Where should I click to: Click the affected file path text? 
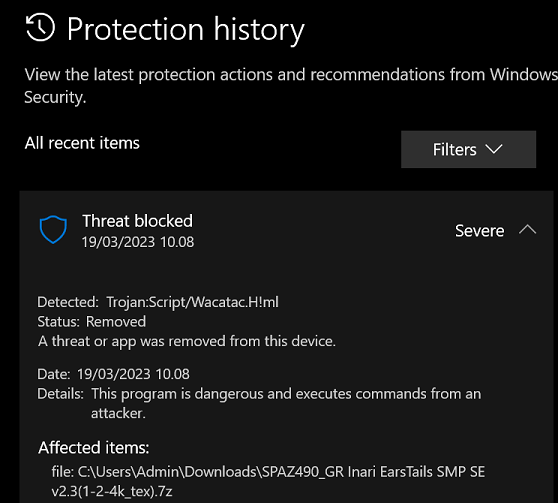[268, 481]
